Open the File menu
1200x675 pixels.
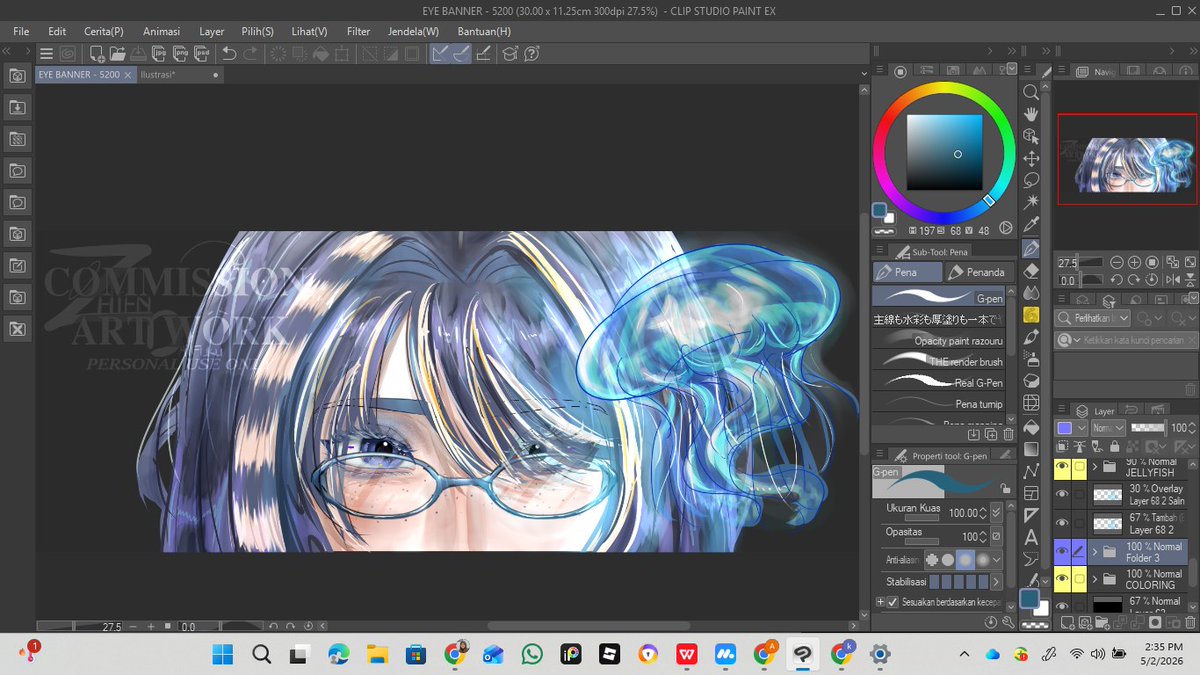pos(22,31)
